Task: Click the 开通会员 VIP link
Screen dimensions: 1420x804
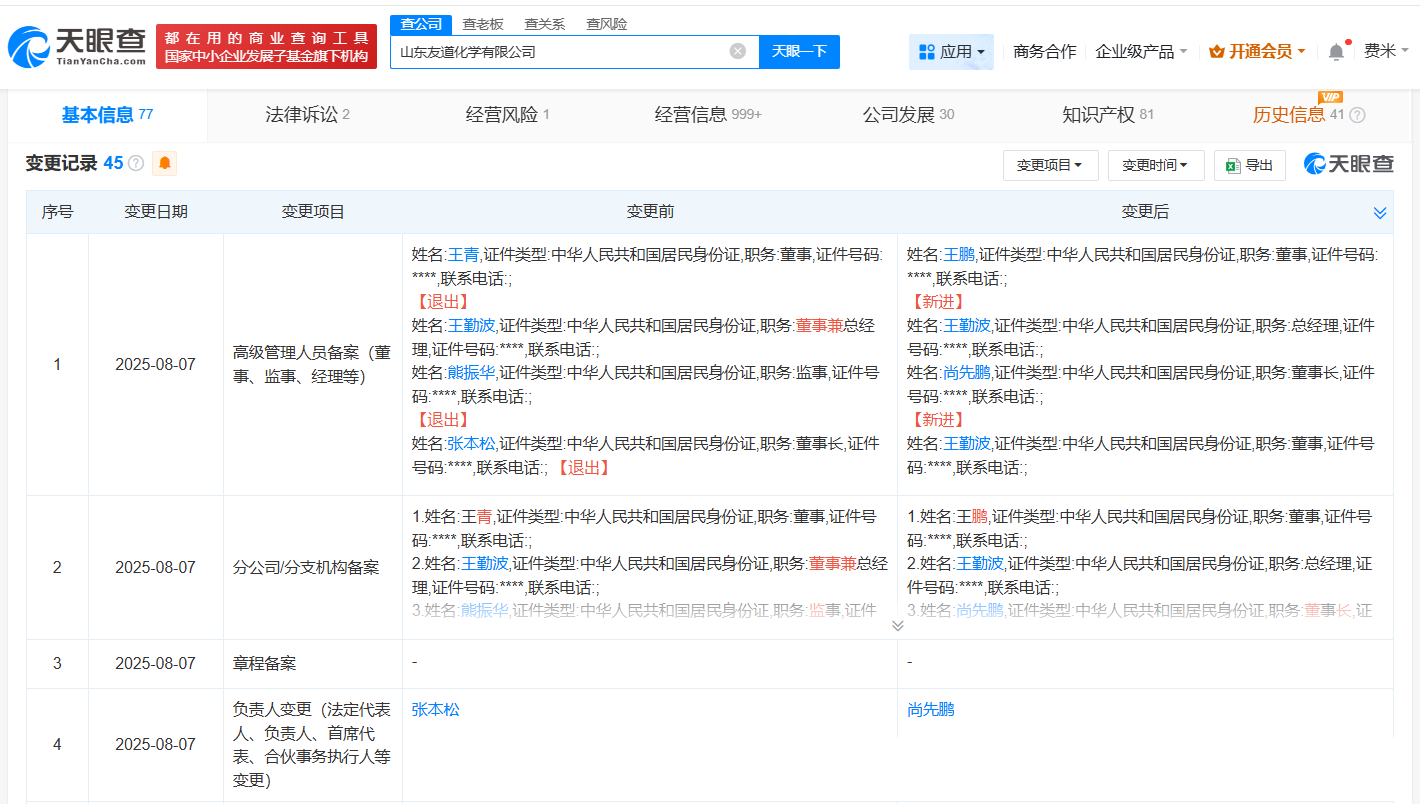Action: (x=1257, y=52)
